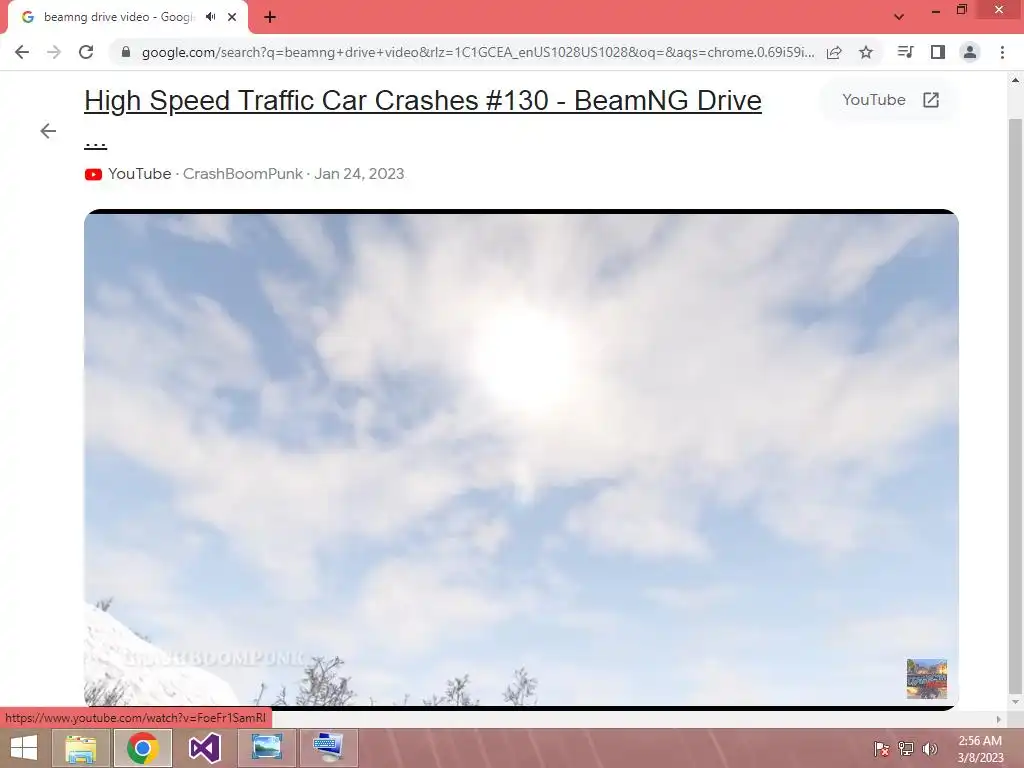Image resolution: width=1024 pixels, height=768 pixels.
Task: Click the address bar URL field
Action: point(477,52)
